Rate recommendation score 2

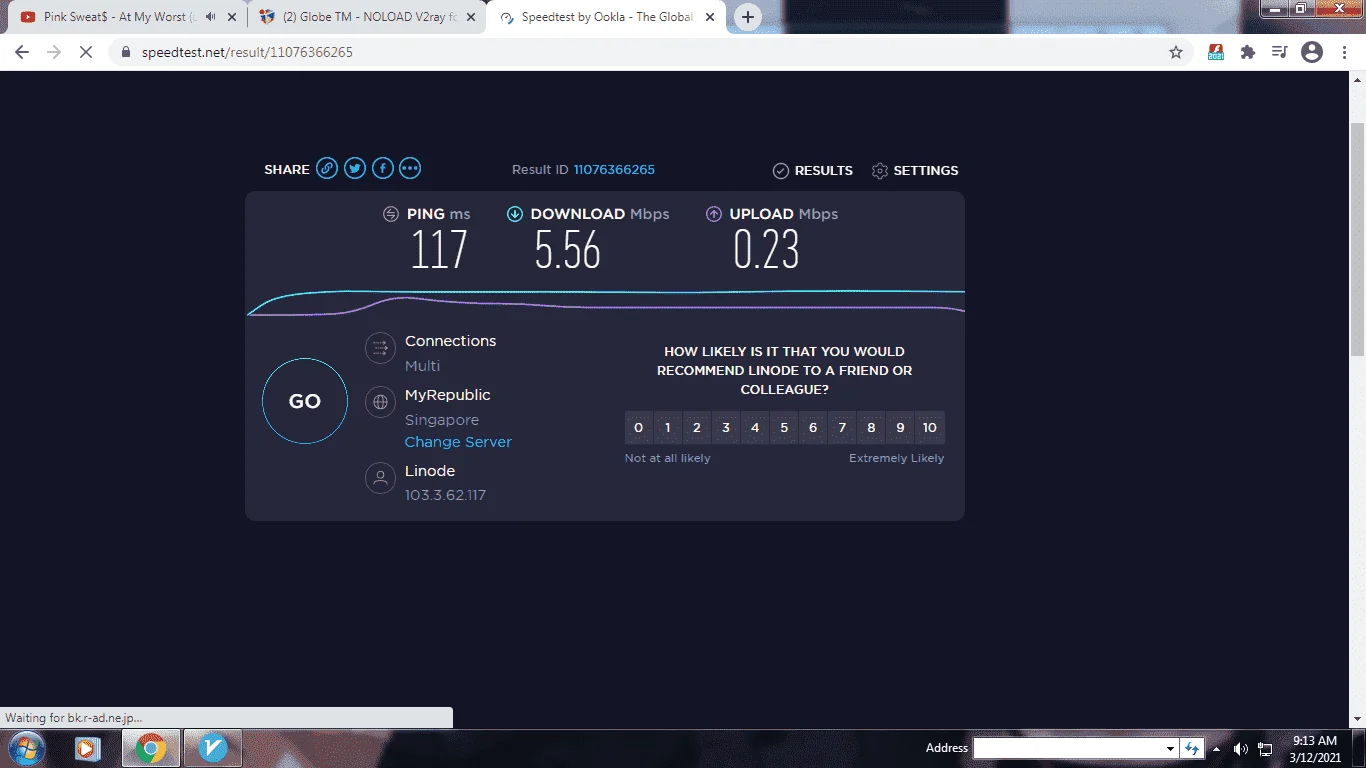pyautogui.click(x=697, y=428)
